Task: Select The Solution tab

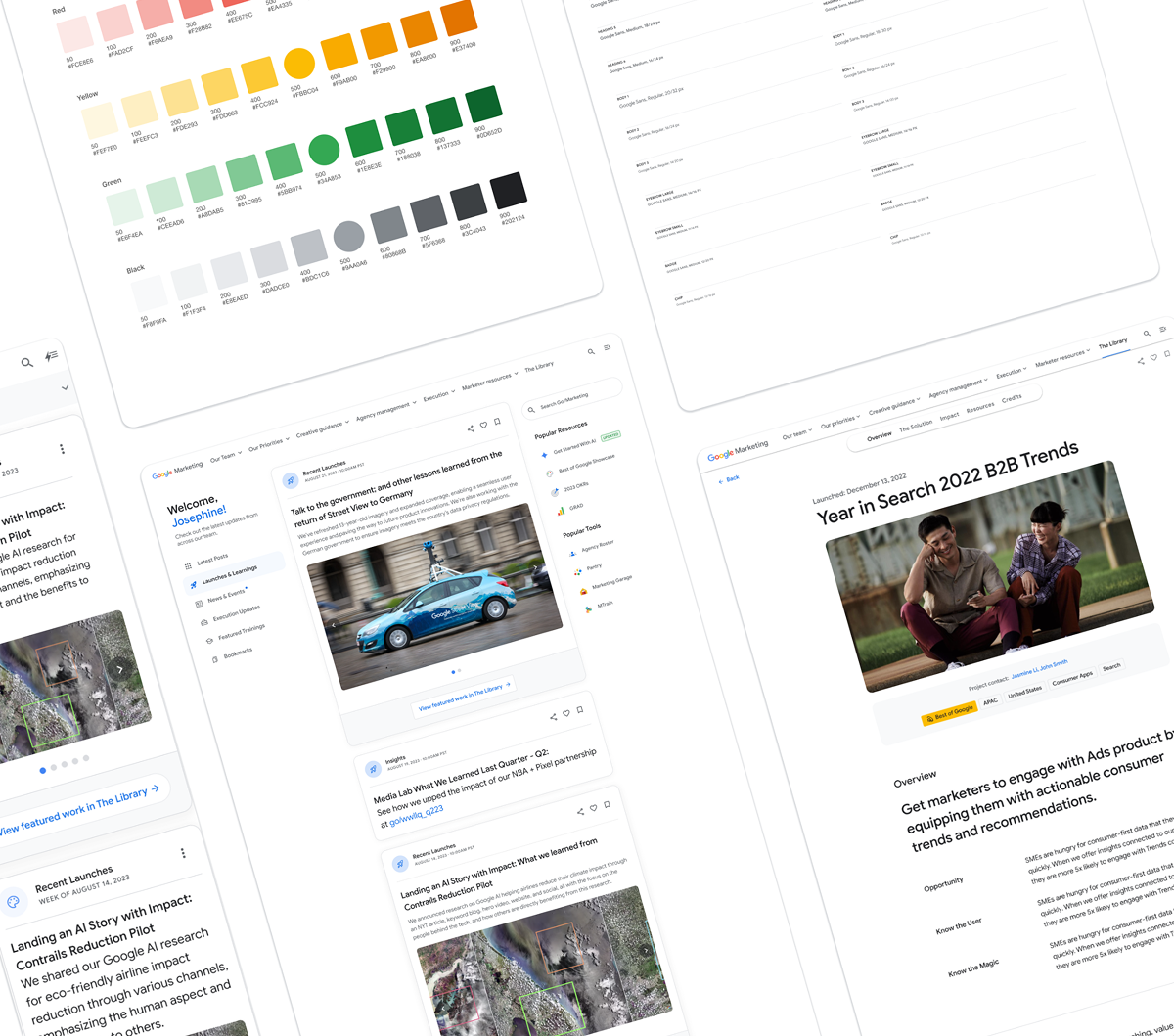Action: [x=916, y=427]
